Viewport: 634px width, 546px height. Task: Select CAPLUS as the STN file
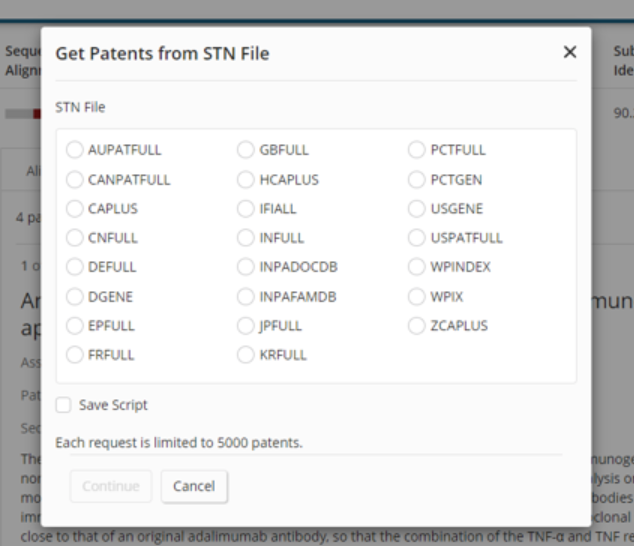tap(75, 209)
